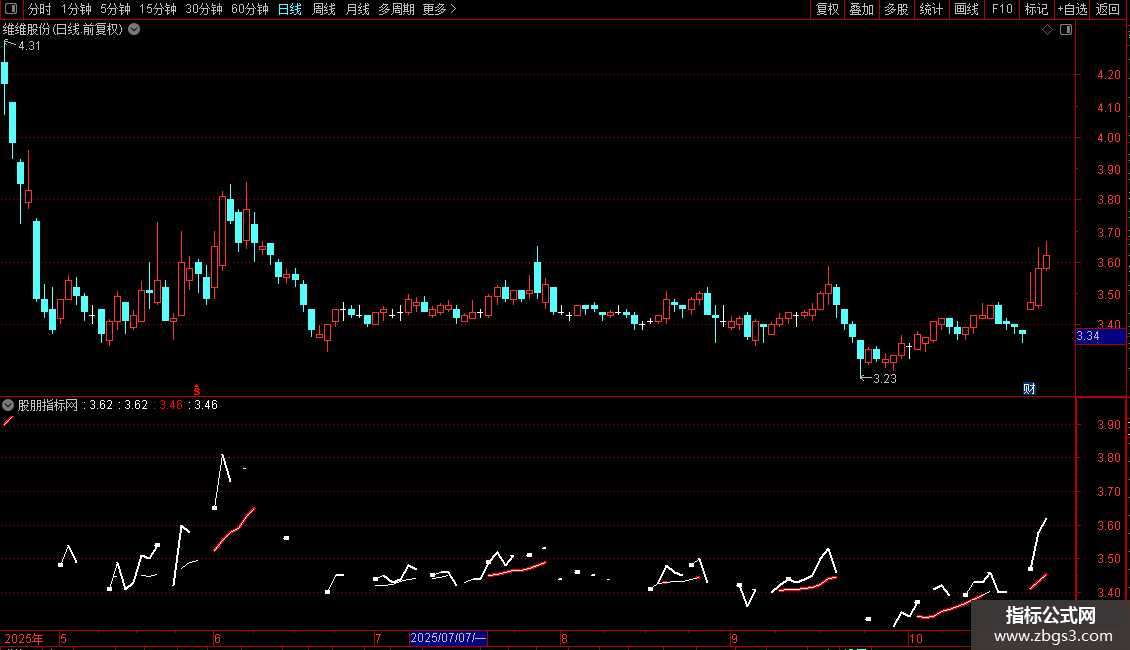The image size is (1130, 650).
Task: Click the 3.23 low price annotation
Action: (x=885, y=379)
